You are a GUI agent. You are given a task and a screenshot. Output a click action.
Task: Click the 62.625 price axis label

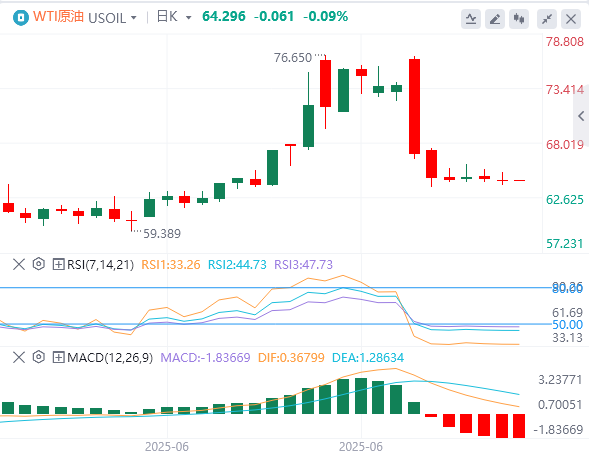[565, 199]
